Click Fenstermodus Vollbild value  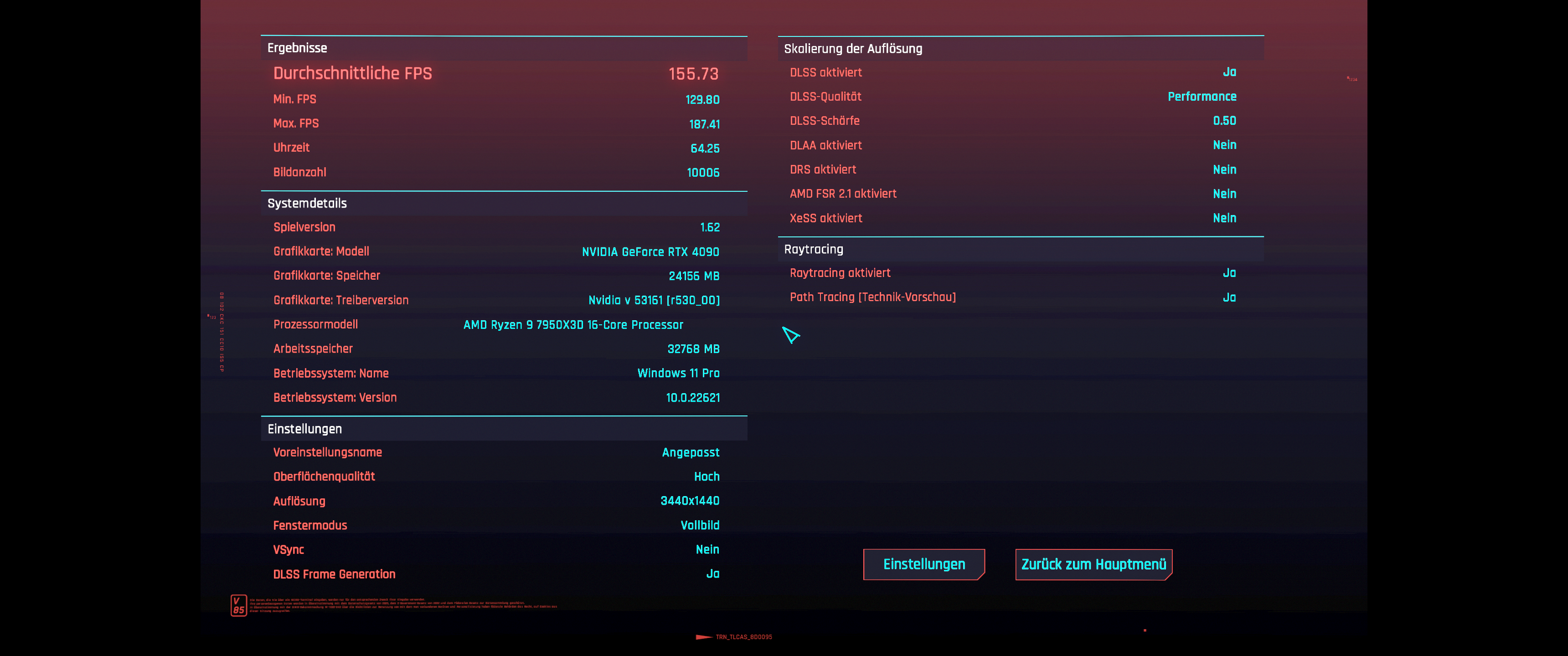(699, 525)
